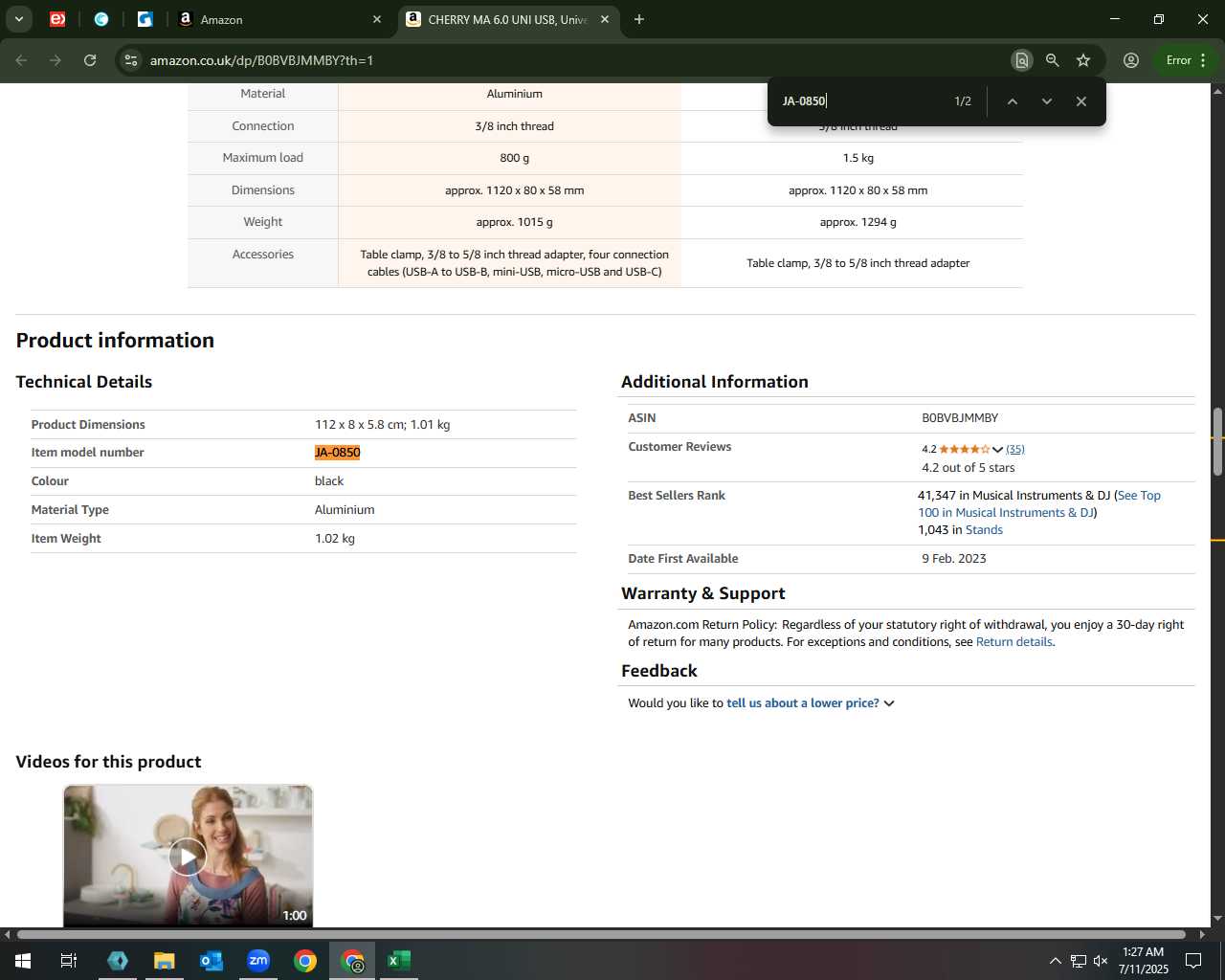1225x980 pixels.
Task: Switch to the red 'e' pinned tab
Action: 57,19
